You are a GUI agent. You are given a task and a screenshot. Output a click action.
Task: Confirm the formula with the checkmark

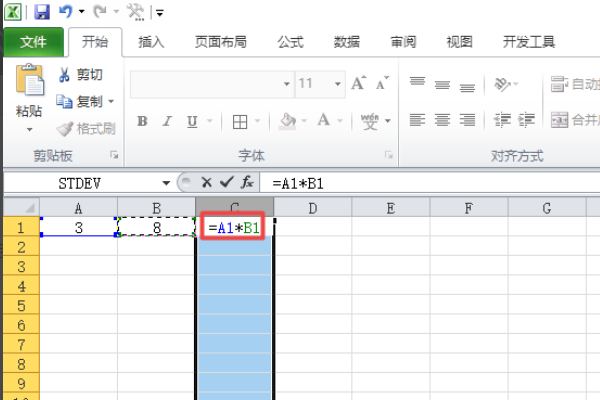[x=227, y=182]
